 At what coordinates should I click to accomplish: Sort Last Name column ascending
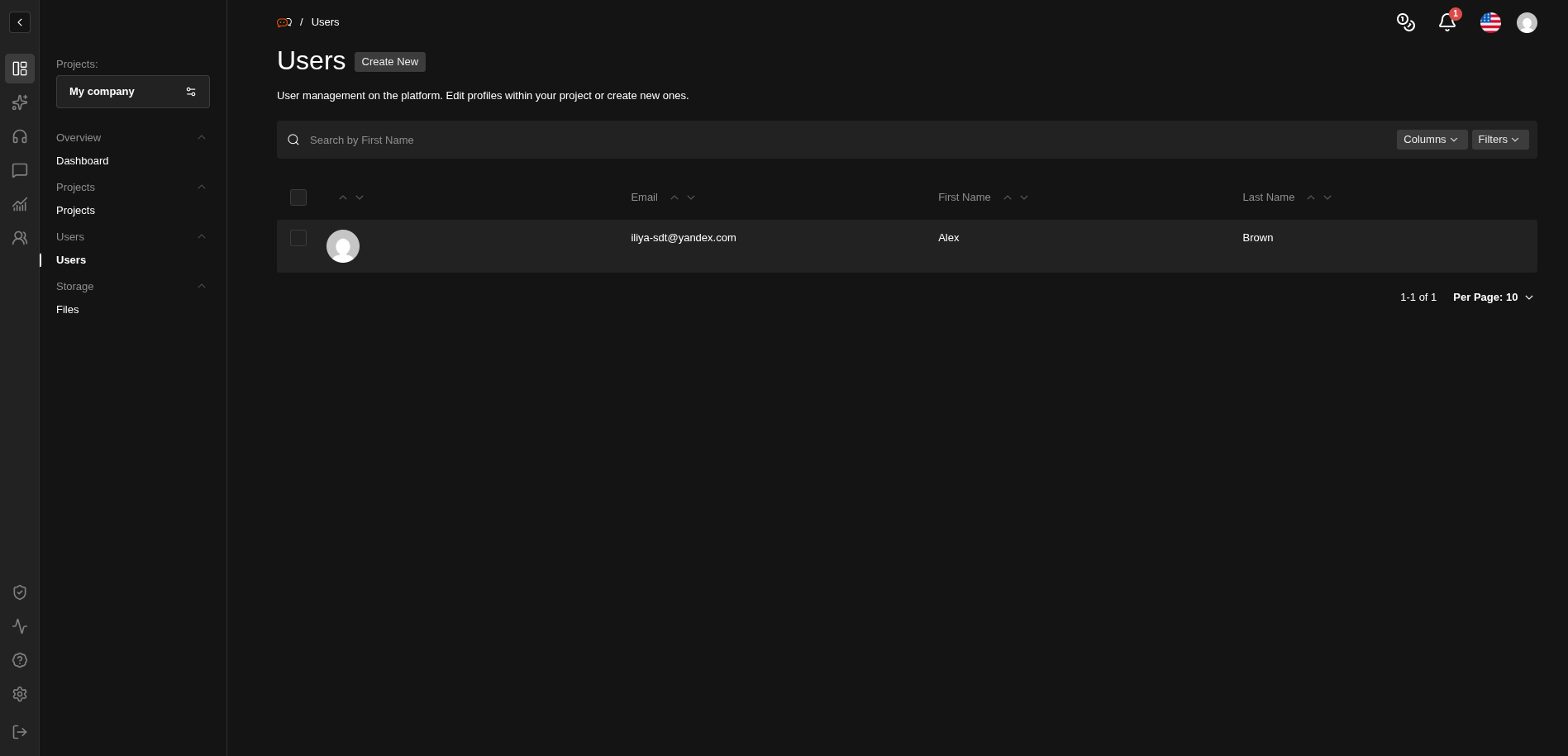coord(1311,197)
